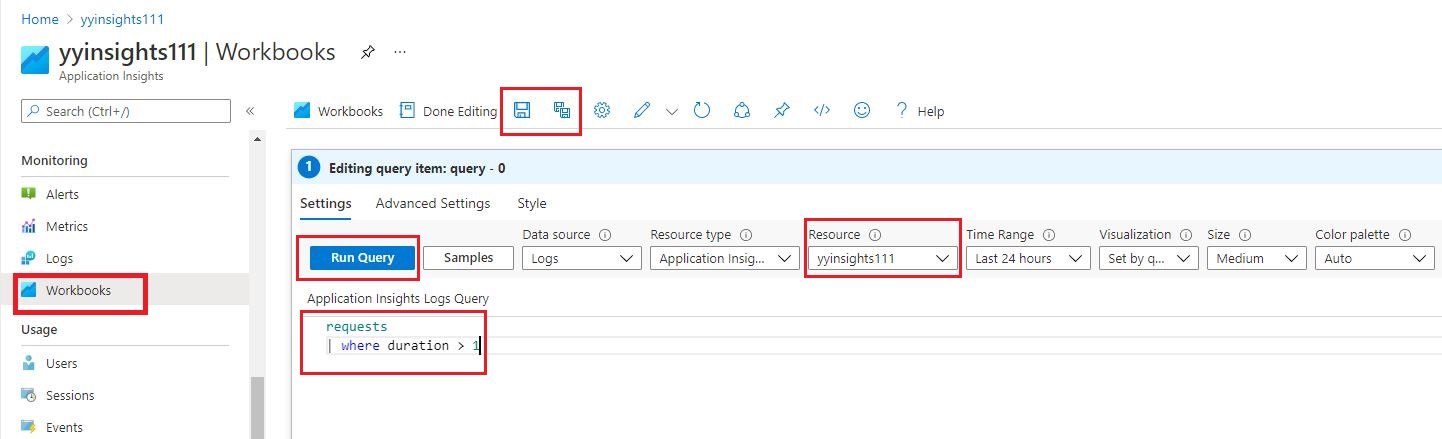The width and height of the screenshot is (1442, 439).
Task: Open the more options ellipsis by title
Action: 400,52
